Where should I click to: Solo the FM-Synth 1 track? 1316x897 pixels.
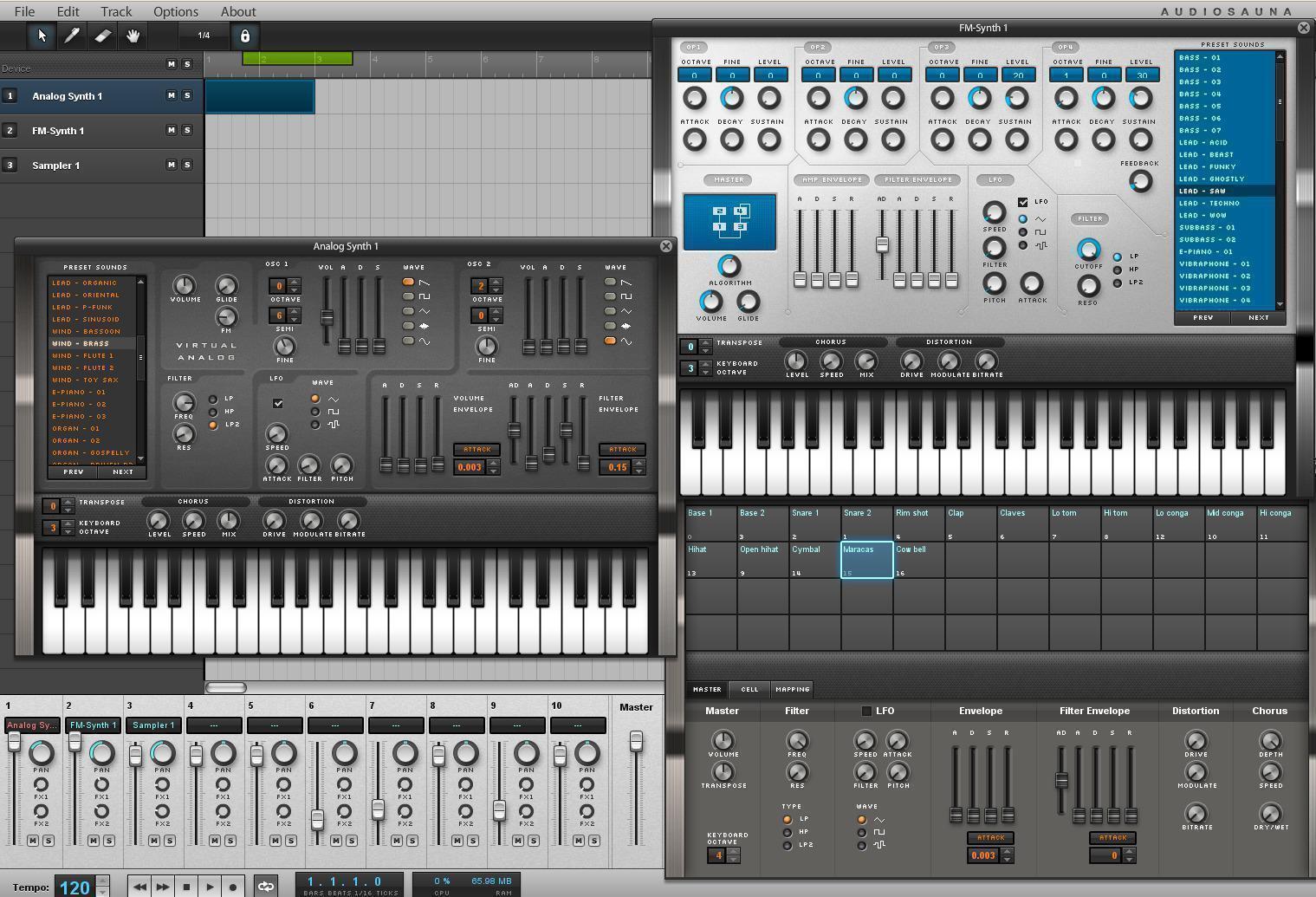point(187,130)
